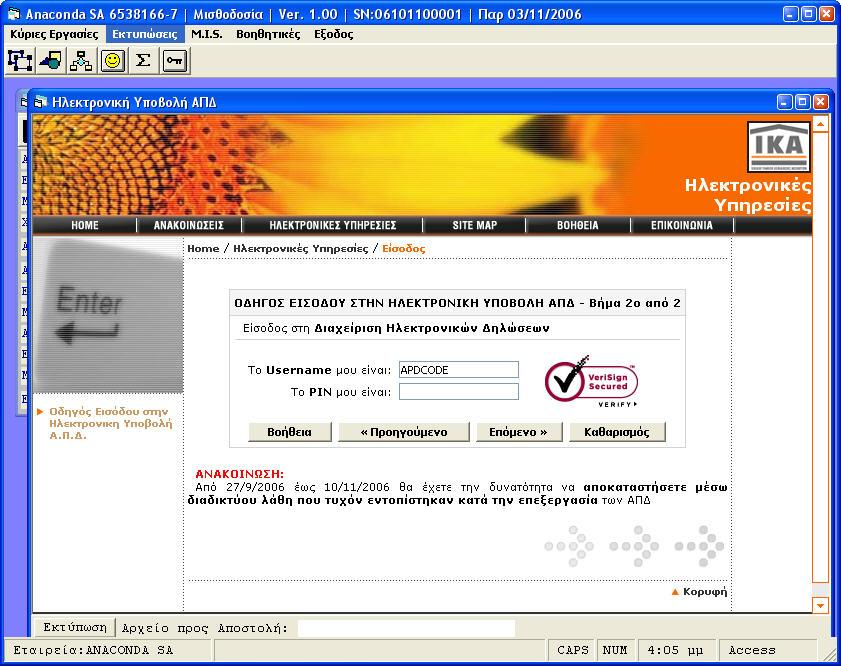The height and width of the screenshot is (666, 841).
Task: Click the Είσοδος breadcrumb link
Action: (403, 248)
